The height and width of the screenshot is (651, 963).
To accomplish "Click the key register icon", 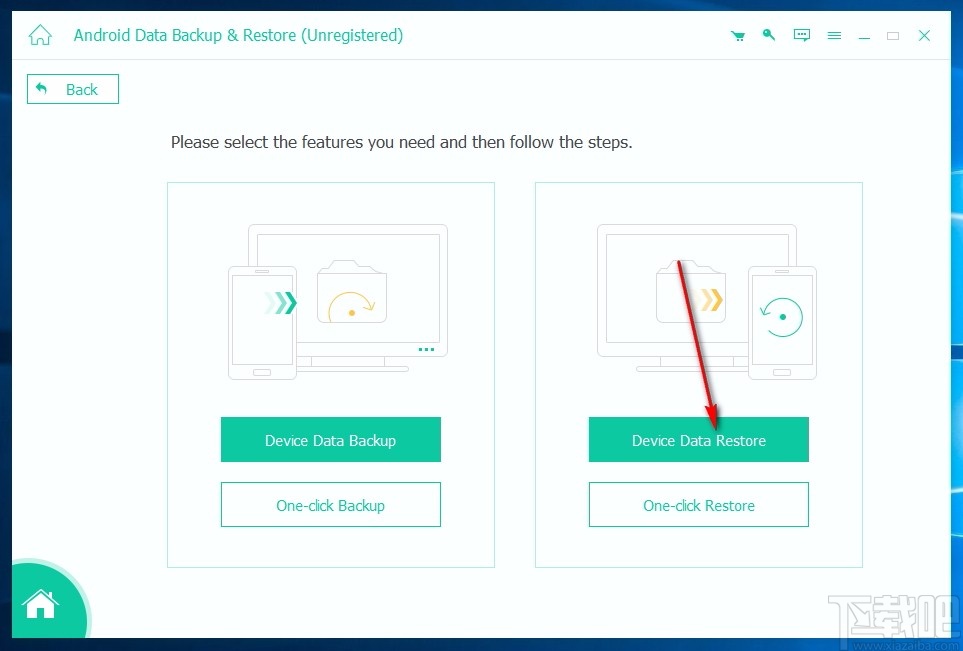I will [769, 35].
